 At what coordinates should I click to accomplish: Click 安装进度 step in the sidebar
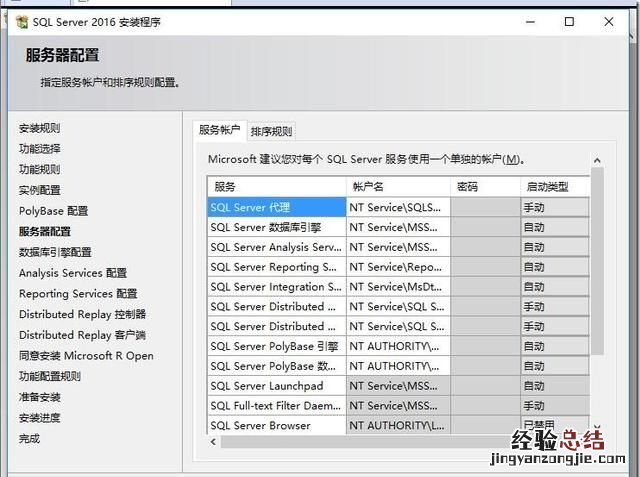40,418
